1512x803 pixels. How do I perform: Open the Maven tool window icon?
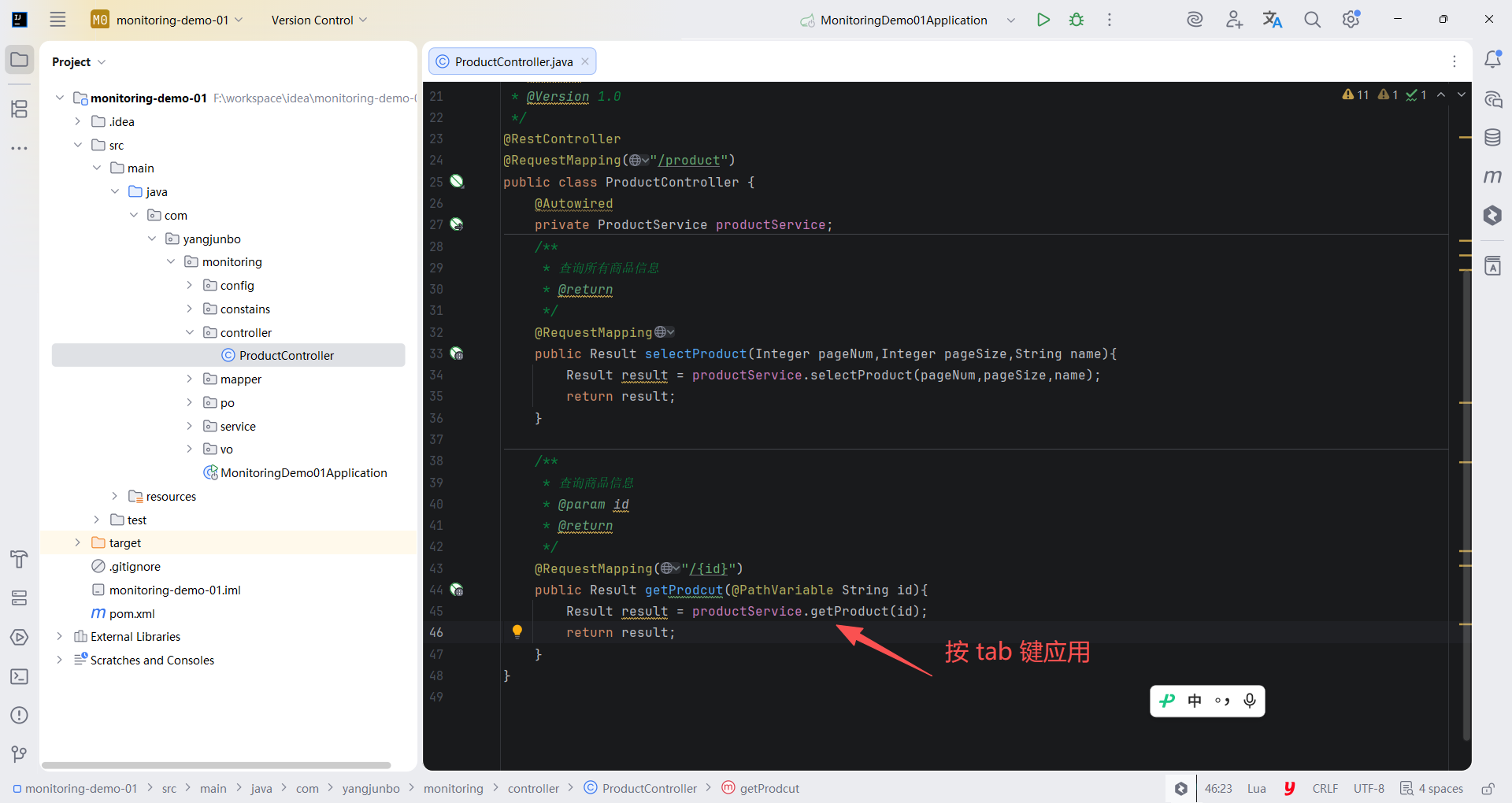[x=1492, y=176]
